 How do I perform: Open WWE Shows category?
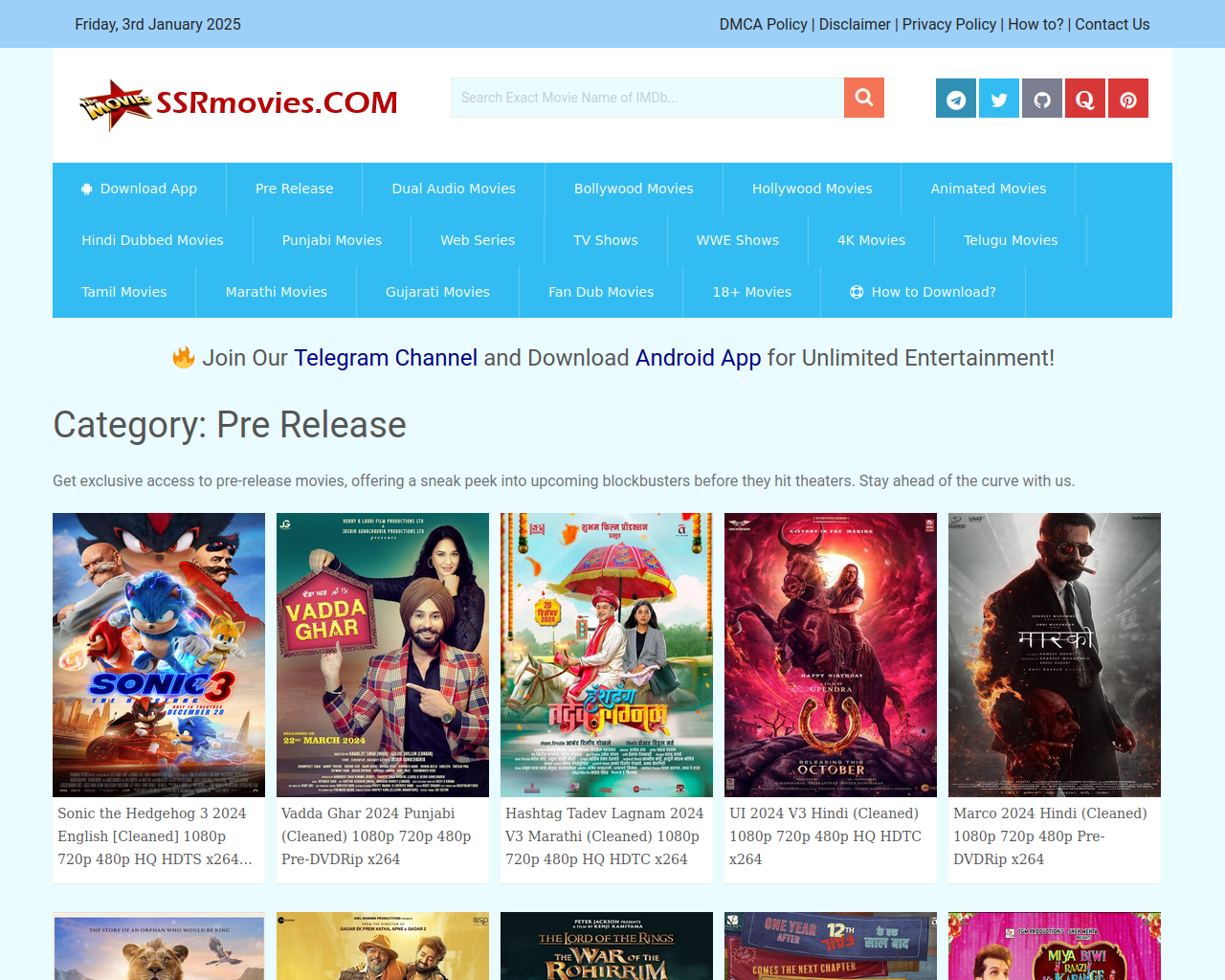(738, 240)
